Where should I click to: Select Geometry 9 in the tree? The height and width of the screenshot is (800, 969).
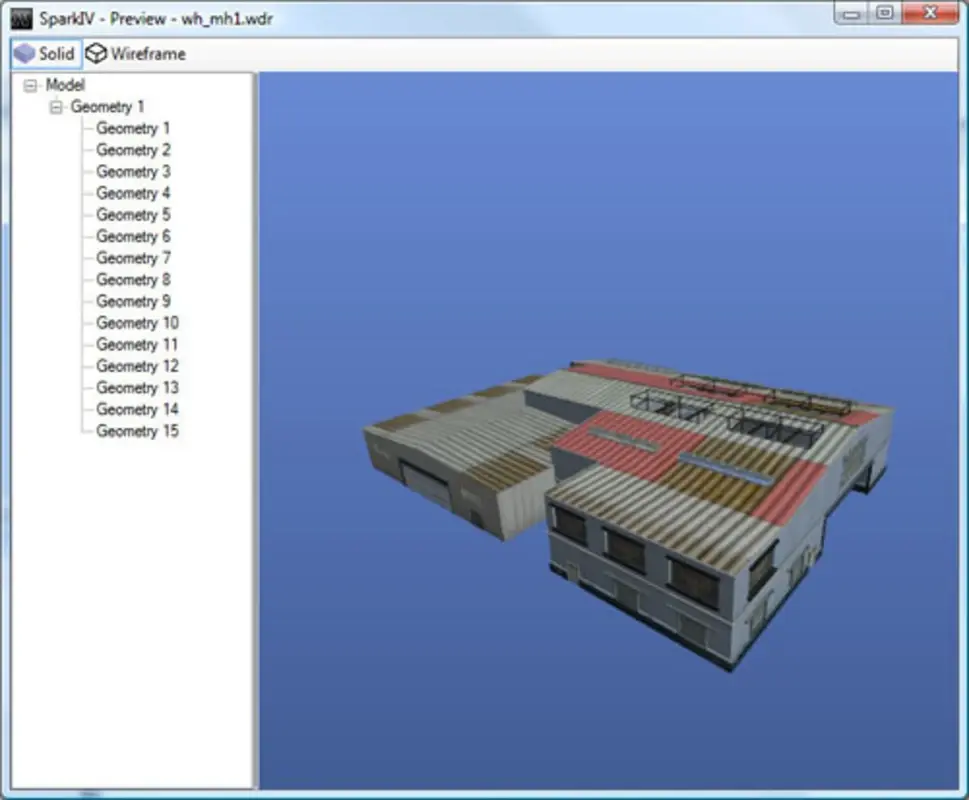(132, 301)
